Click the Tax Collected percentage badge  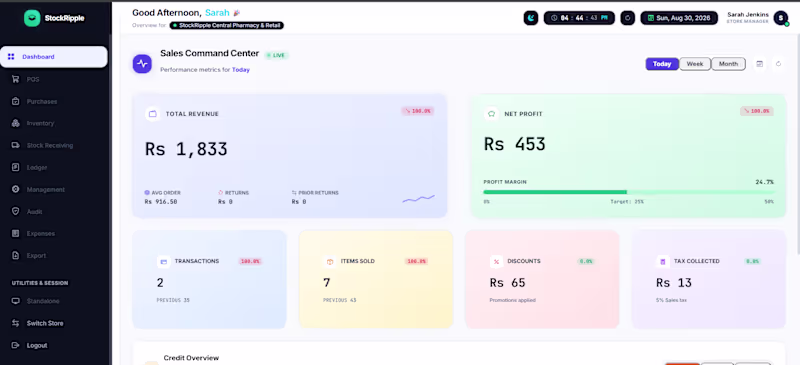(x=752, y=261)
